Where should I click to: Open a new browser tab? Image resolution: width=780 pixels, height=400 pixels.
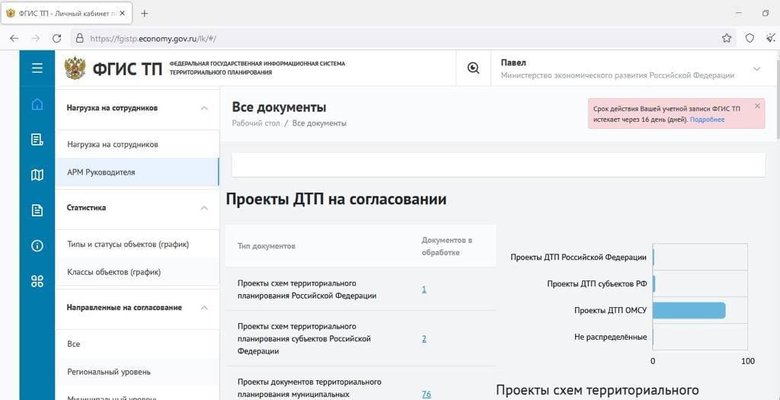pos(144,13)
